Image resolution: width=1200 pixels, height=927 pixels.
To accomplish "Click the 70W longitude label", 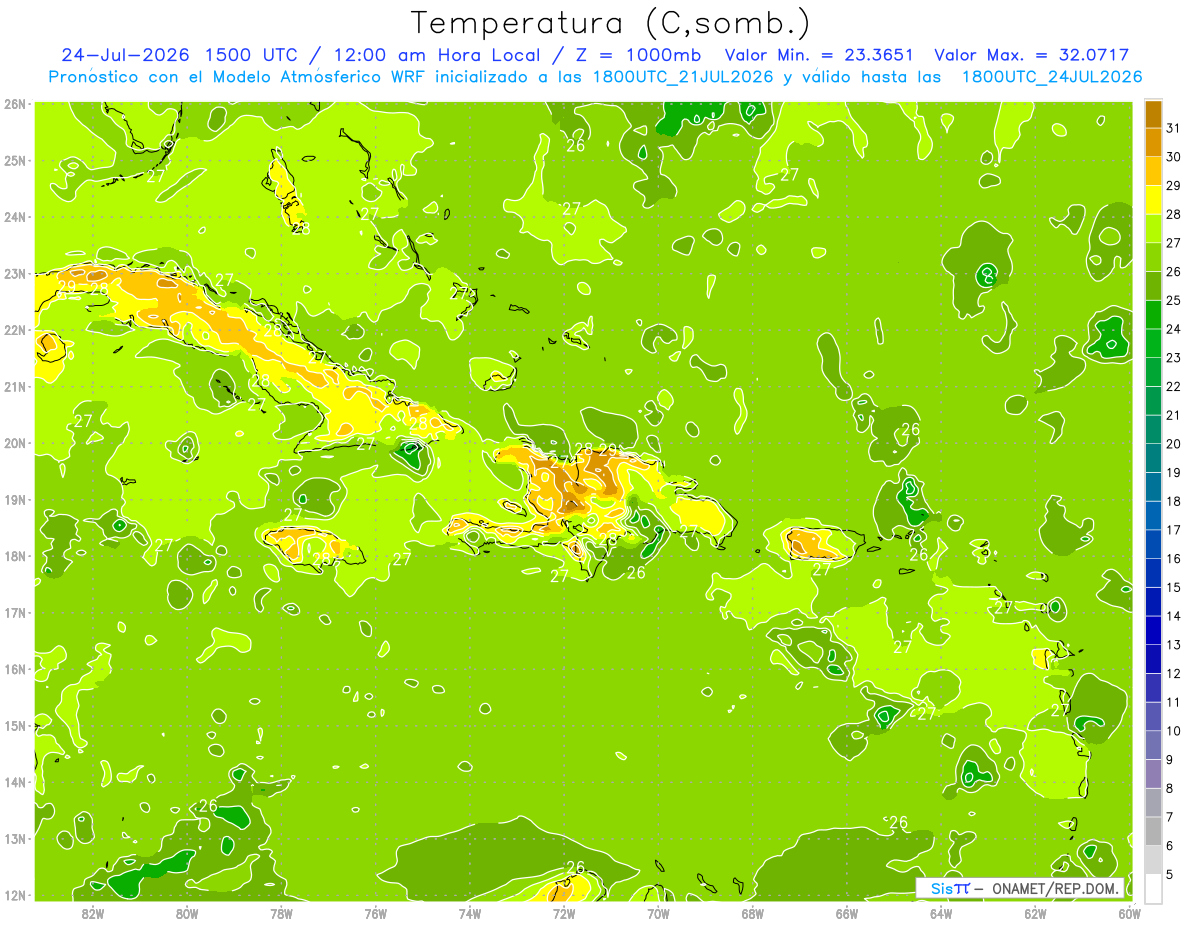I will pos(658,913).
